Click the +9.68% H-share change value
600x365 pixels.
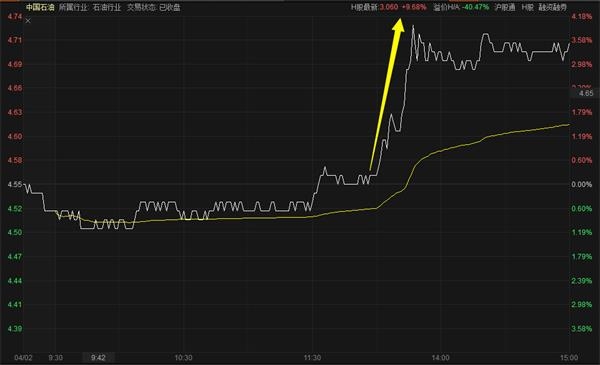[414, 7]
